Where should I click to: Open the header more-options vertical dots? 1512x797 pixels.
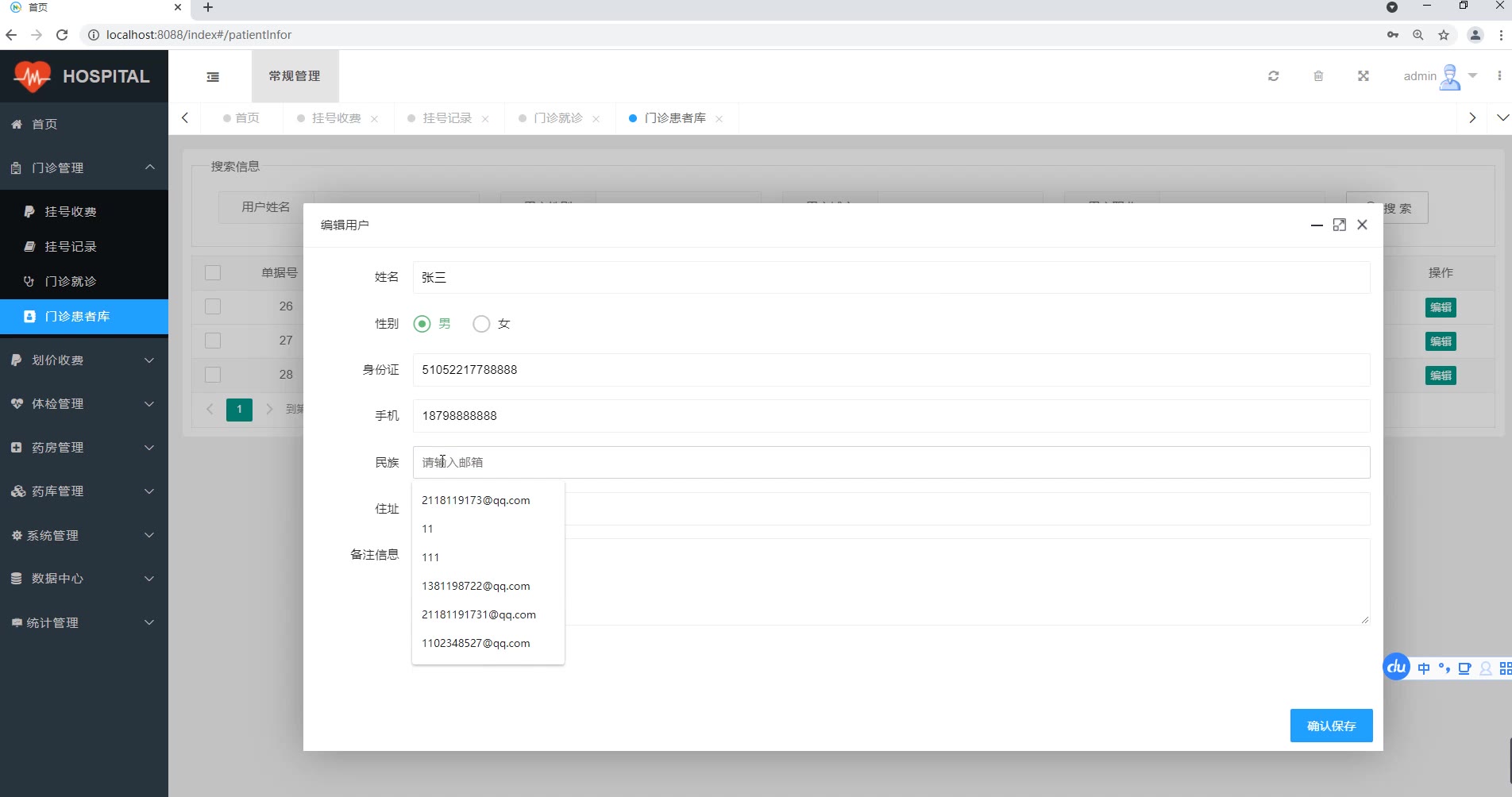coord(1499,76)
